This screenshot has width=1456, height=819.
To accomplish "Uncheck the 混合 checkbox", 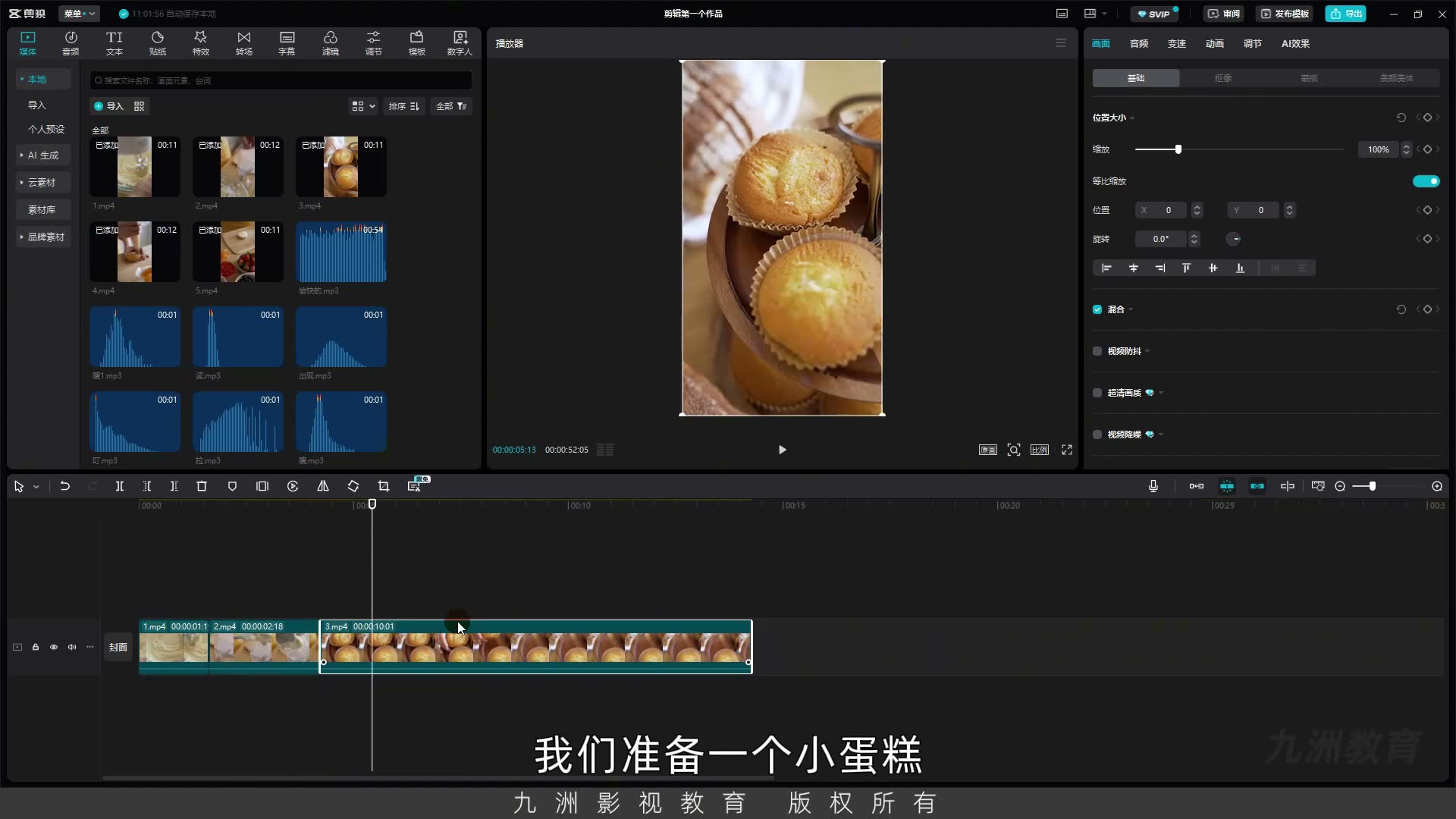I will pyautogui.click(x=1097, y=309).
